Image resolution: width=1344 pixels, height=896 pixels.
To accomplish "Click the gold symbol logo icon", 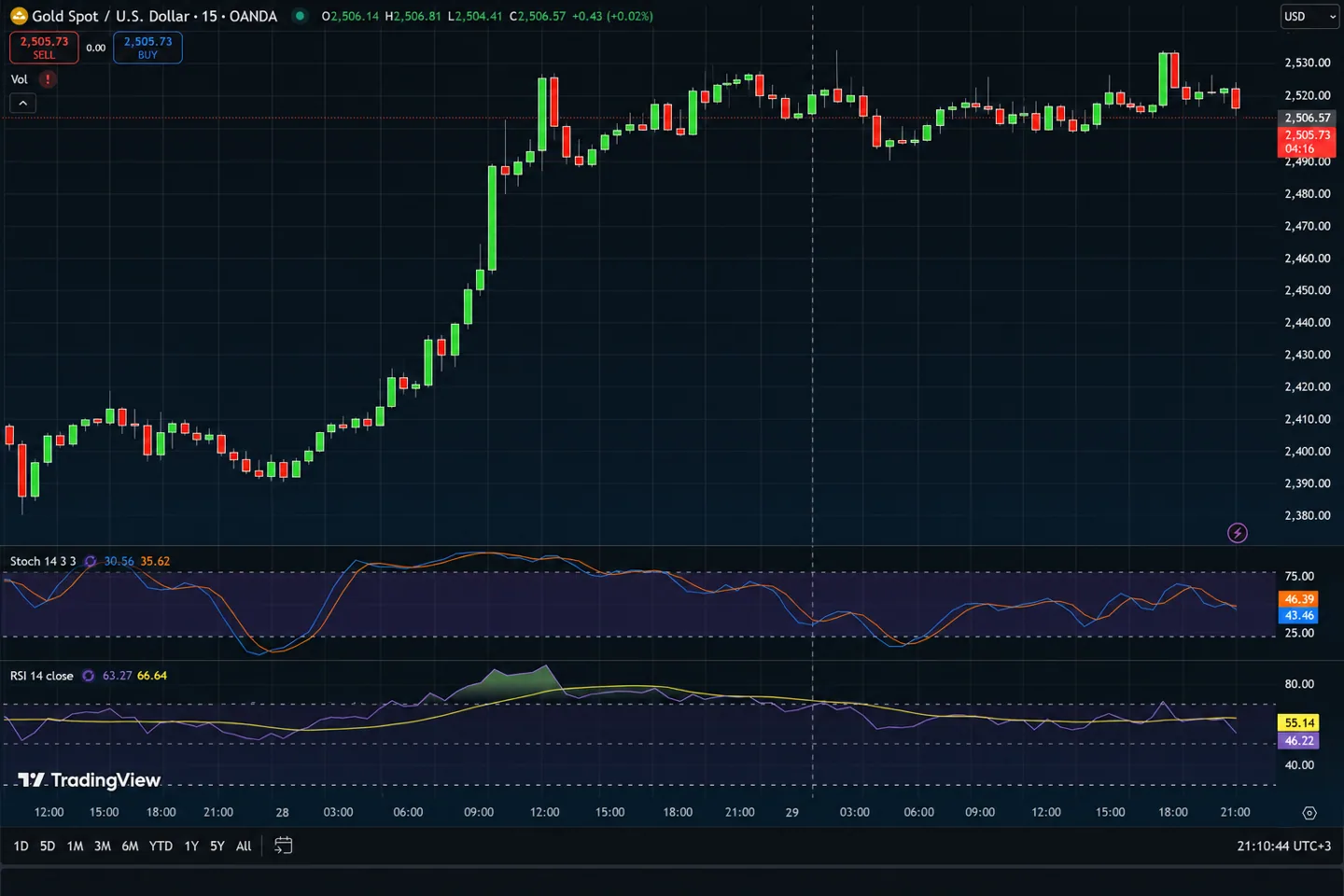I will pyautogui.click(x=19, y=16).
